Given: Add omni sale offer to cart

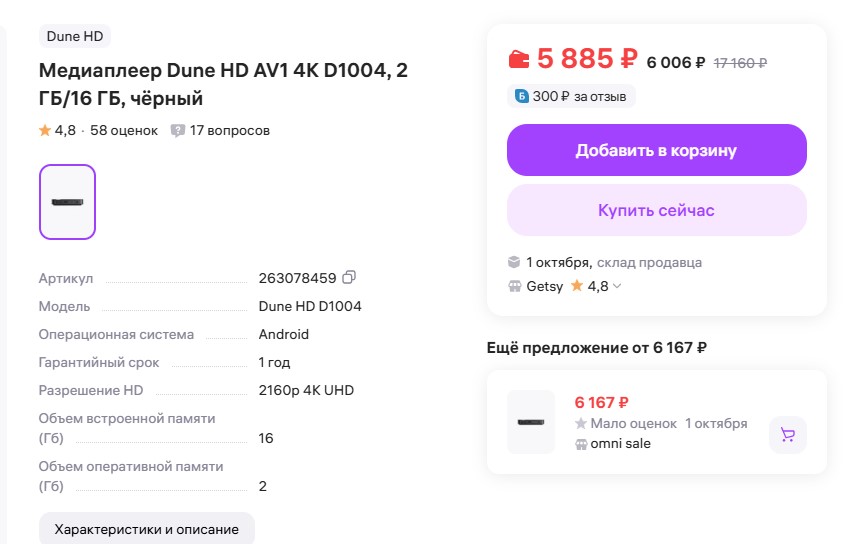Looking at the screenshot, I should coord(787,435).
